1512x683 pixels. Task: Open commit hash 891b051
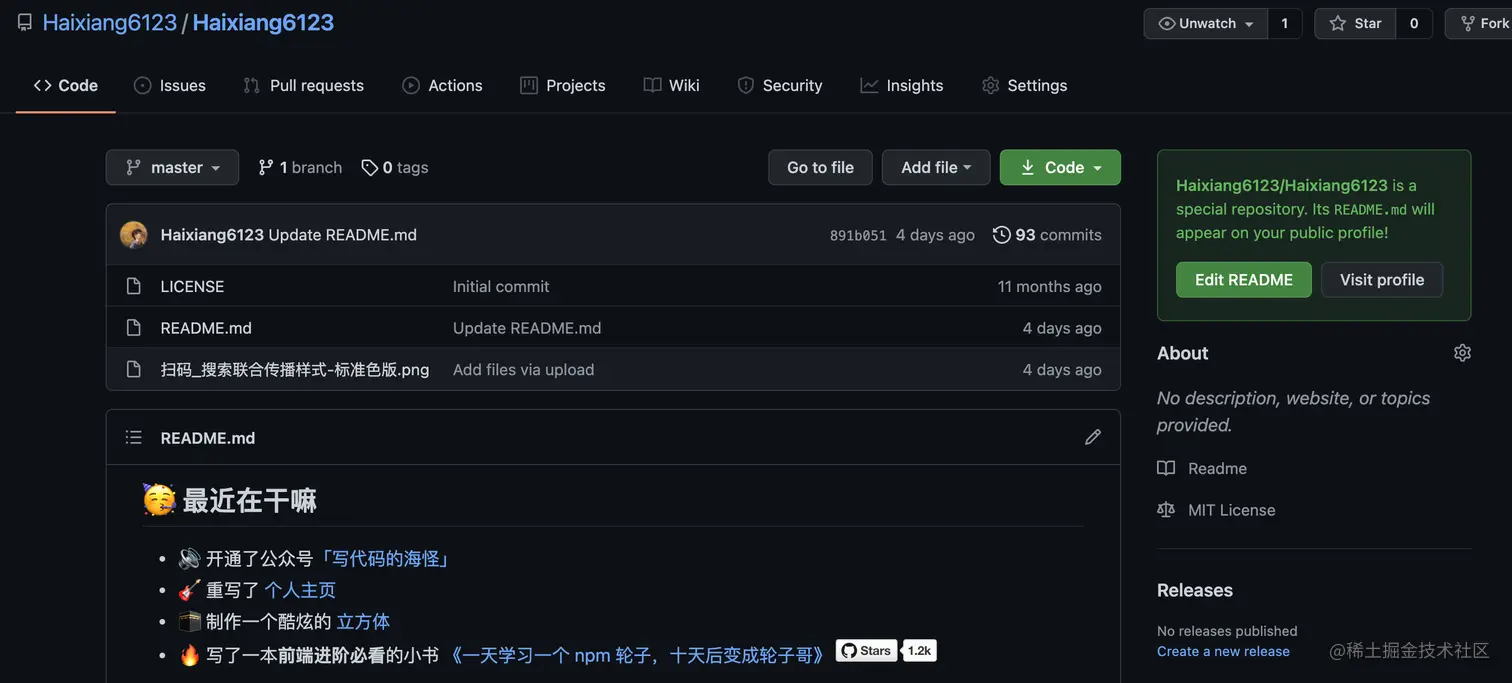858,236
